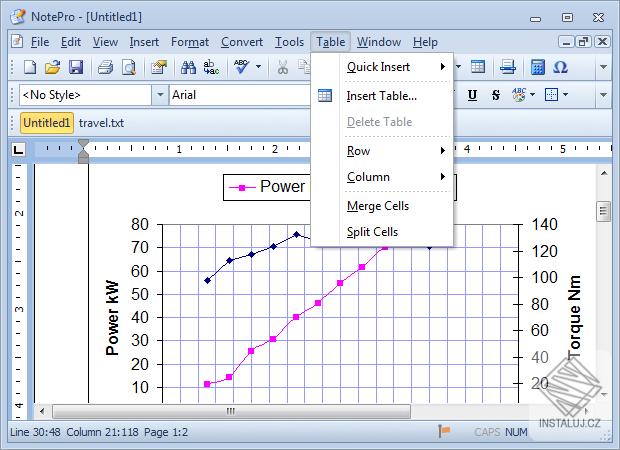This screenshot has width=620, height=450.
Task: Switch to the travel.txt tab
Action: 101,123
